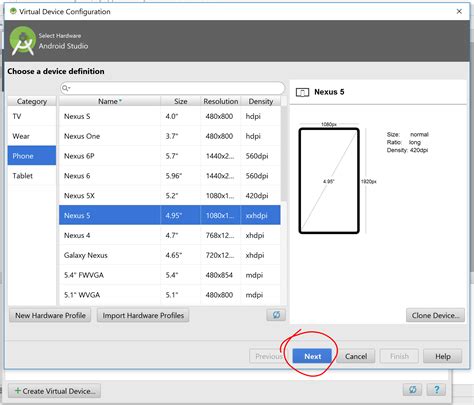This screenshot has width=474, height=405.
Task: Select Nexus S device row
Action: [x=170, y=116]
